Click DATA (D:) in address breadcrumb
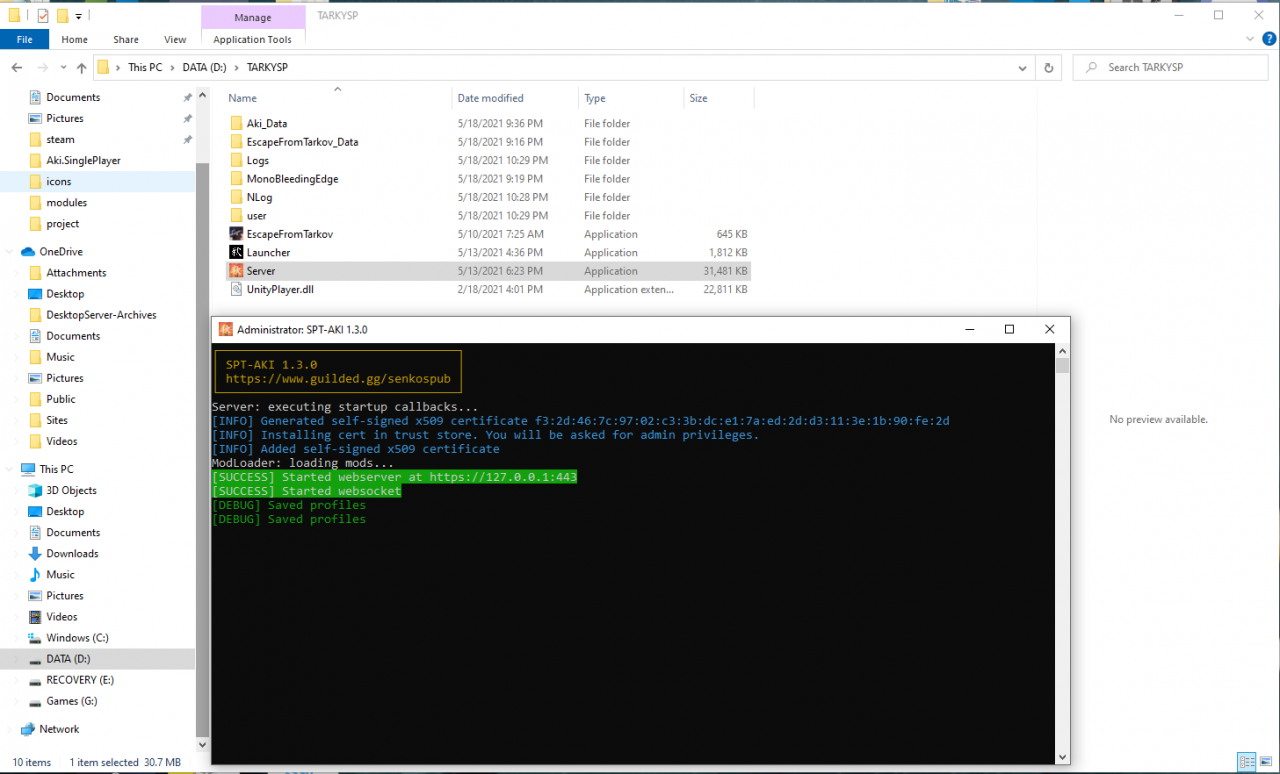1280x774 pixels. [206, 67]
